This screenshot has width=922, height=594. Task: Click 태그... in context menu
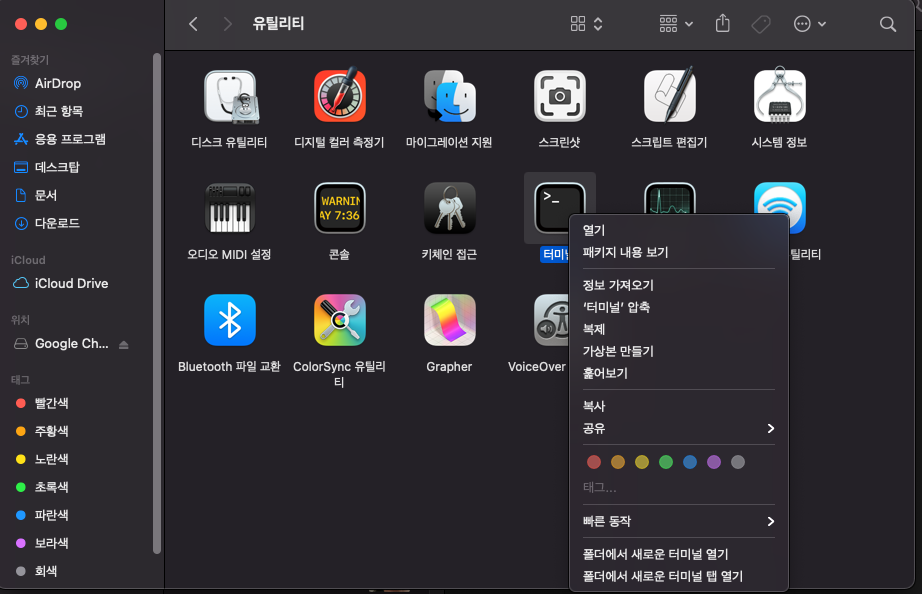click(x=600, y=488)
